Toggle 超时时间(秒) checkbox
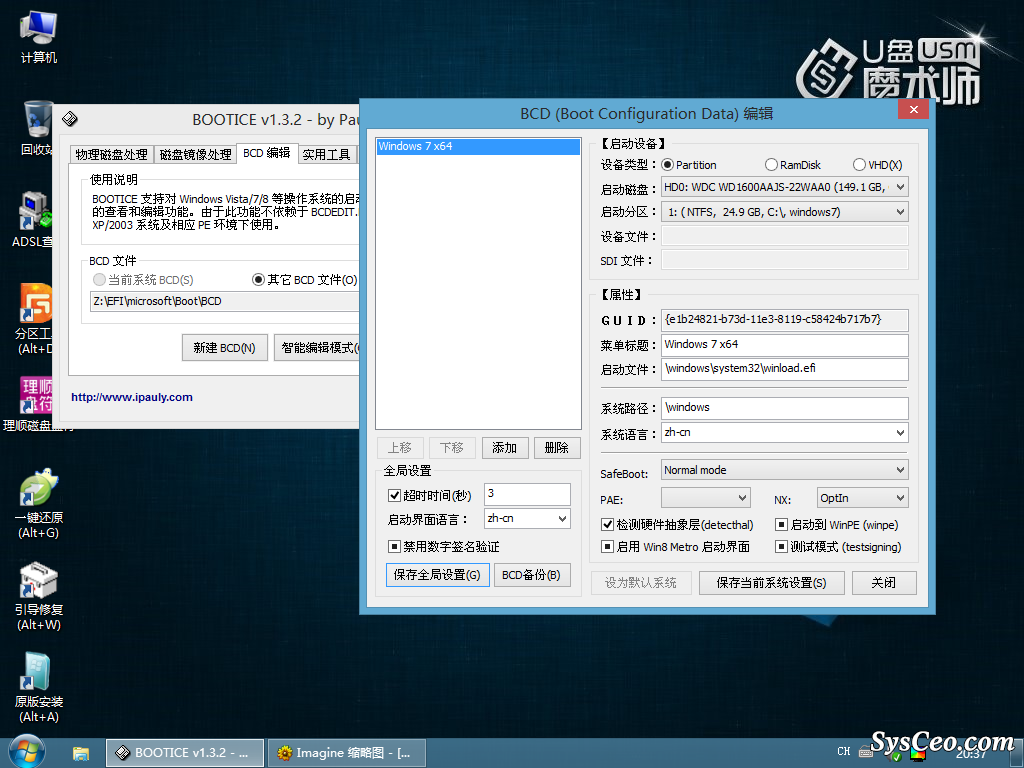The image size is (1024, 768). (x=394, y=496)
